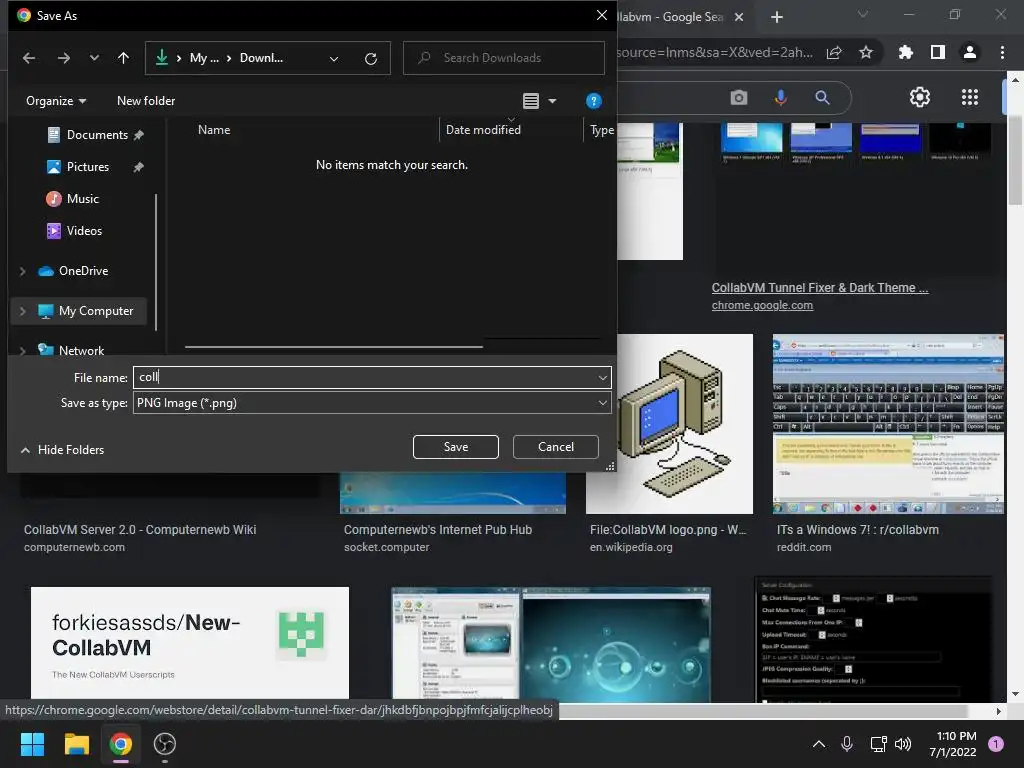Go back in Save As dialog
1024x768 pixels.
tap(29, 58)
